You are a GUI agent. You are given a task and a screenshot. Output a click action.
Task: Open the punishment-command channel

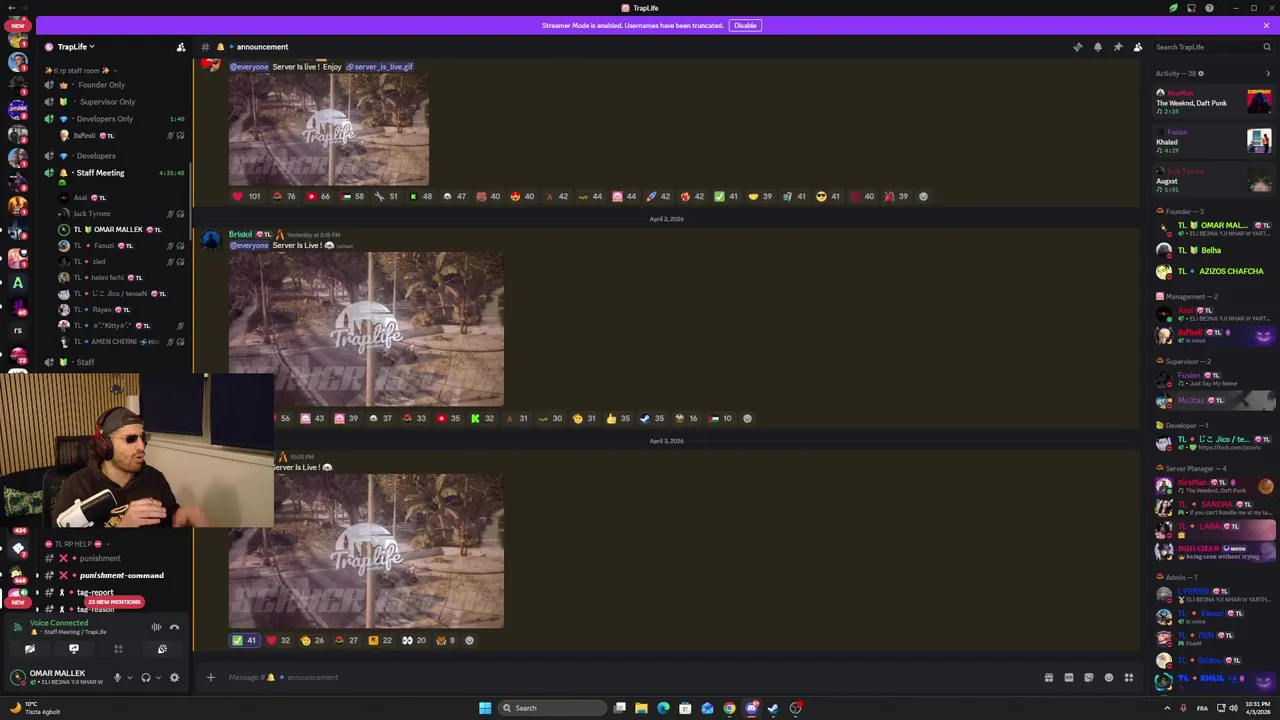pos(121,575)
